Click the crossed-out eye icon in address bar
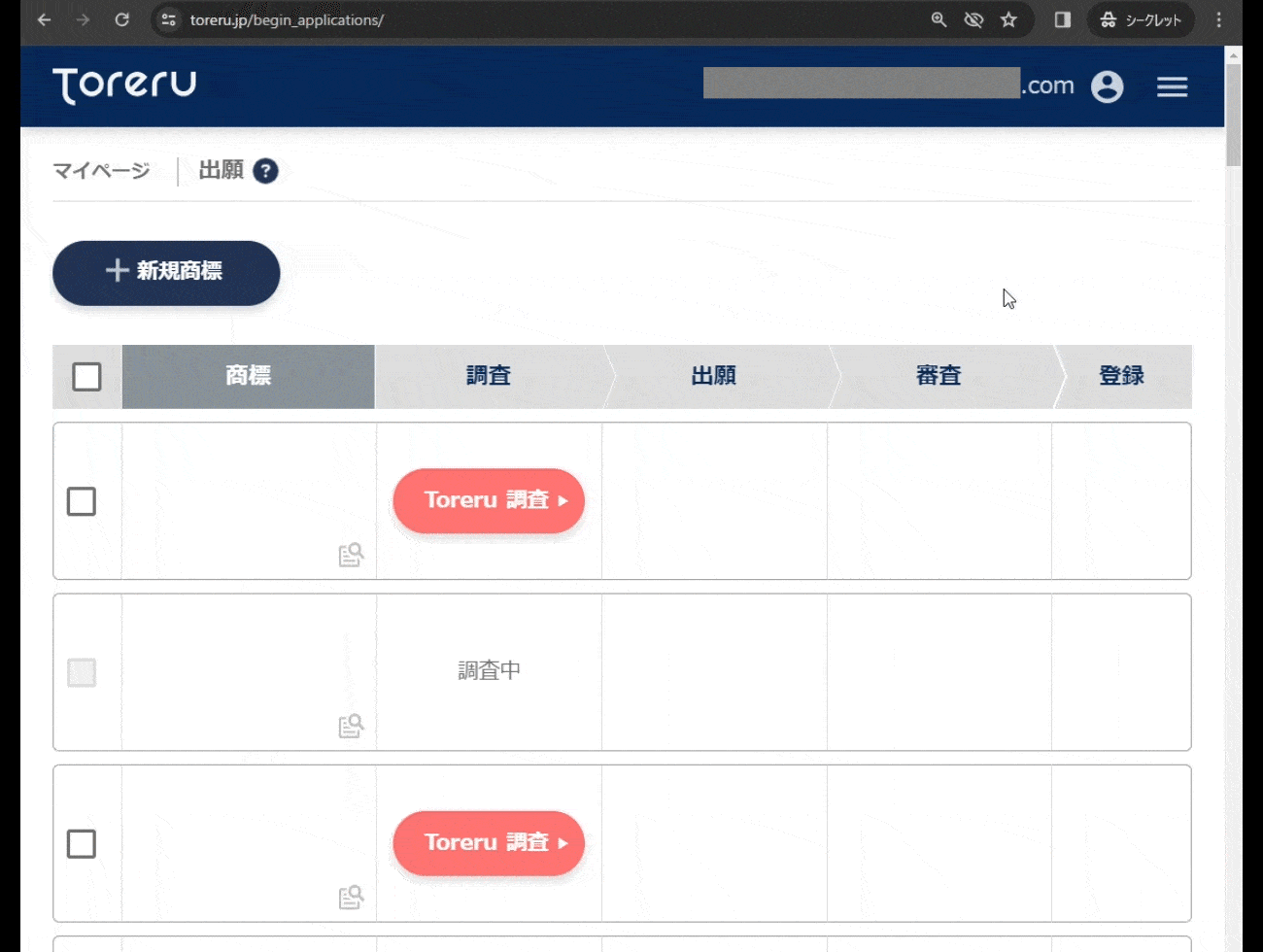The height and width of the screenshot is (952, 1263). (973, 19)
